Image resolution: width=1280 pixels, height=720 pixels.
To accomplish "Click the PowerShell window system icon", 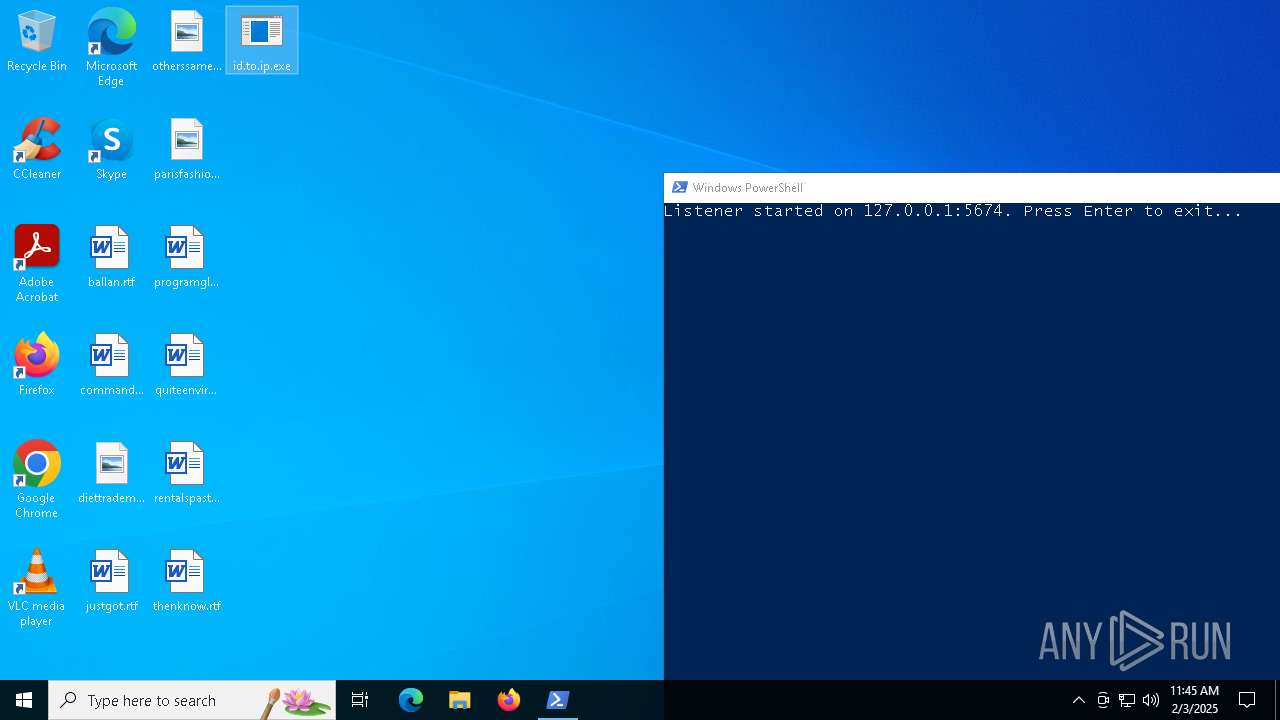I will (680, 187).
